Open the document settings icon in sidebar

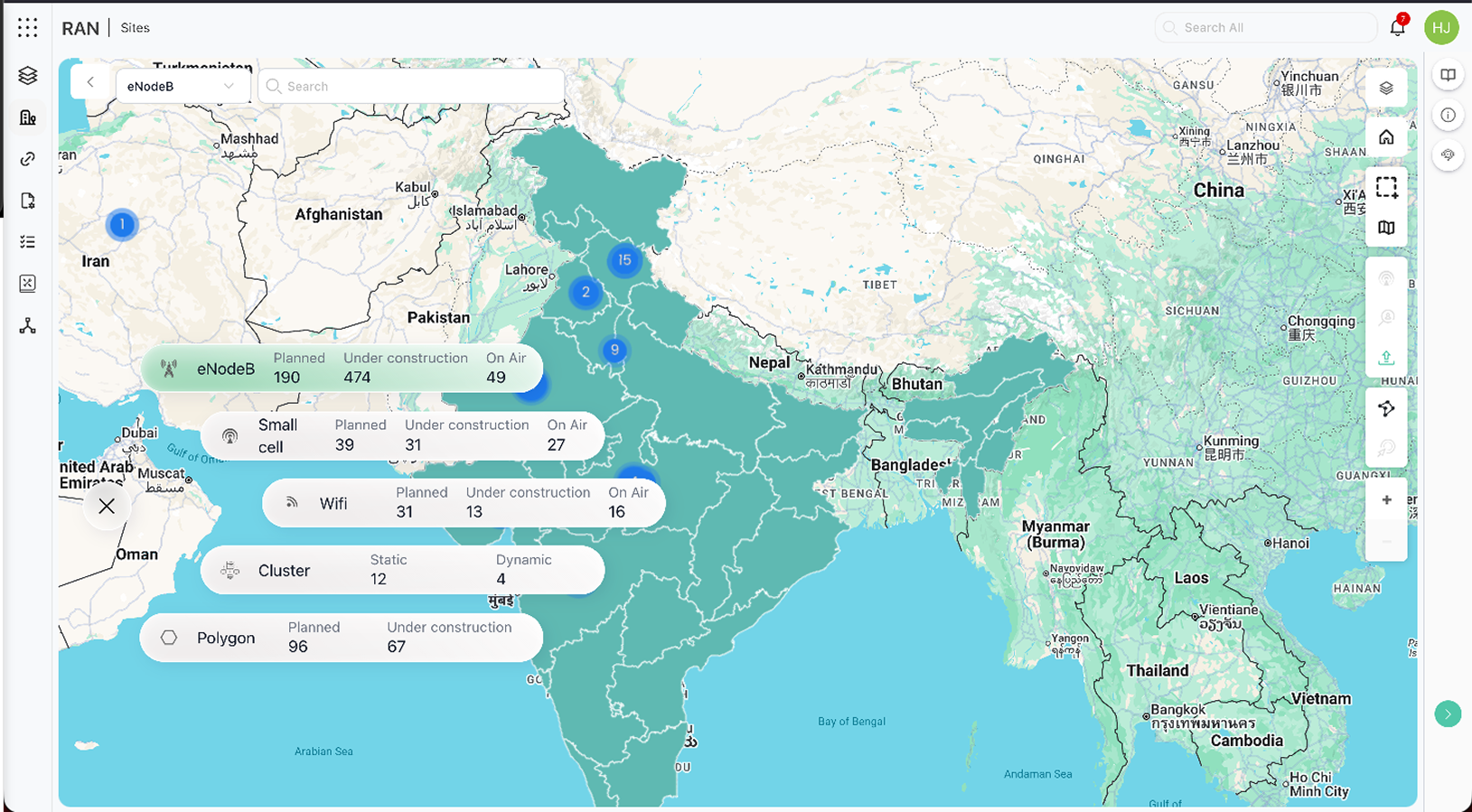pos(28,201)
